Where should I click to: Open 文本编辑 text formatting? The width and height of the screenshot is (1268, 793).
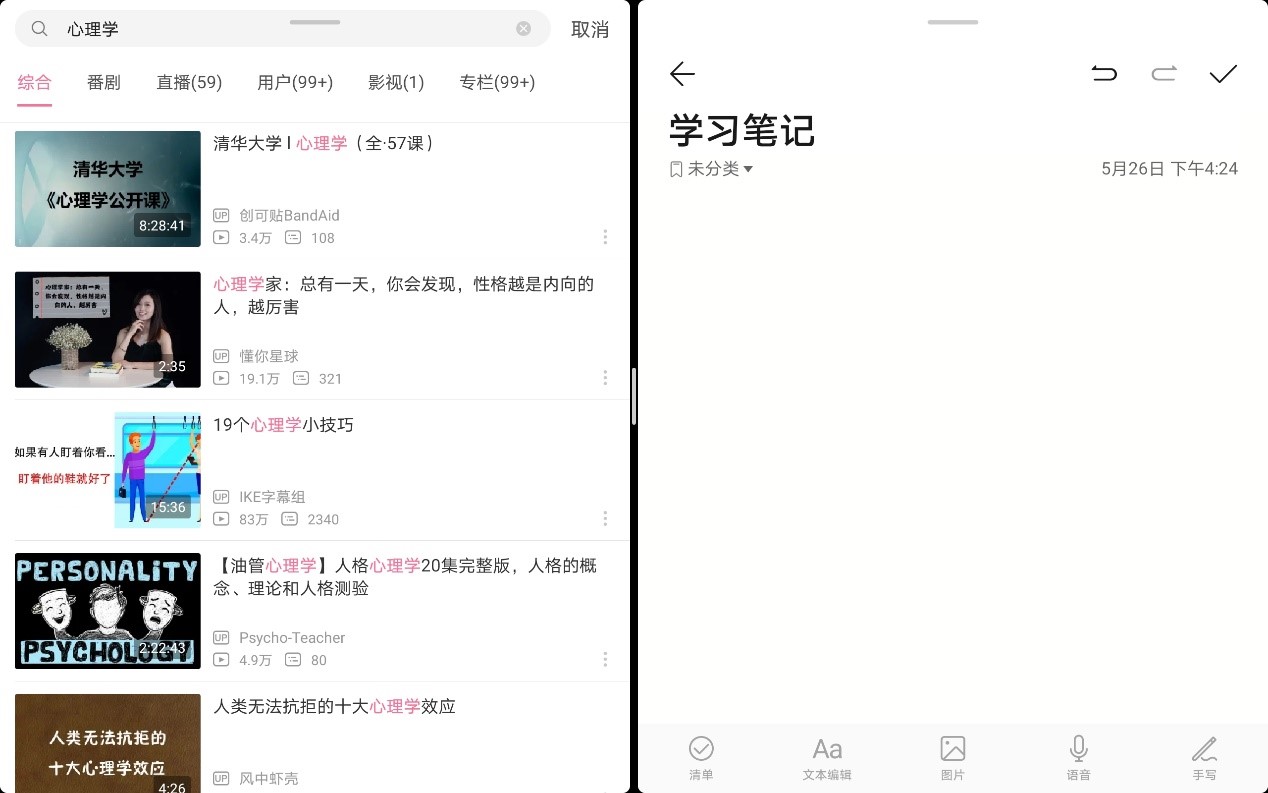pyautogui.click(x=827, y=758)
